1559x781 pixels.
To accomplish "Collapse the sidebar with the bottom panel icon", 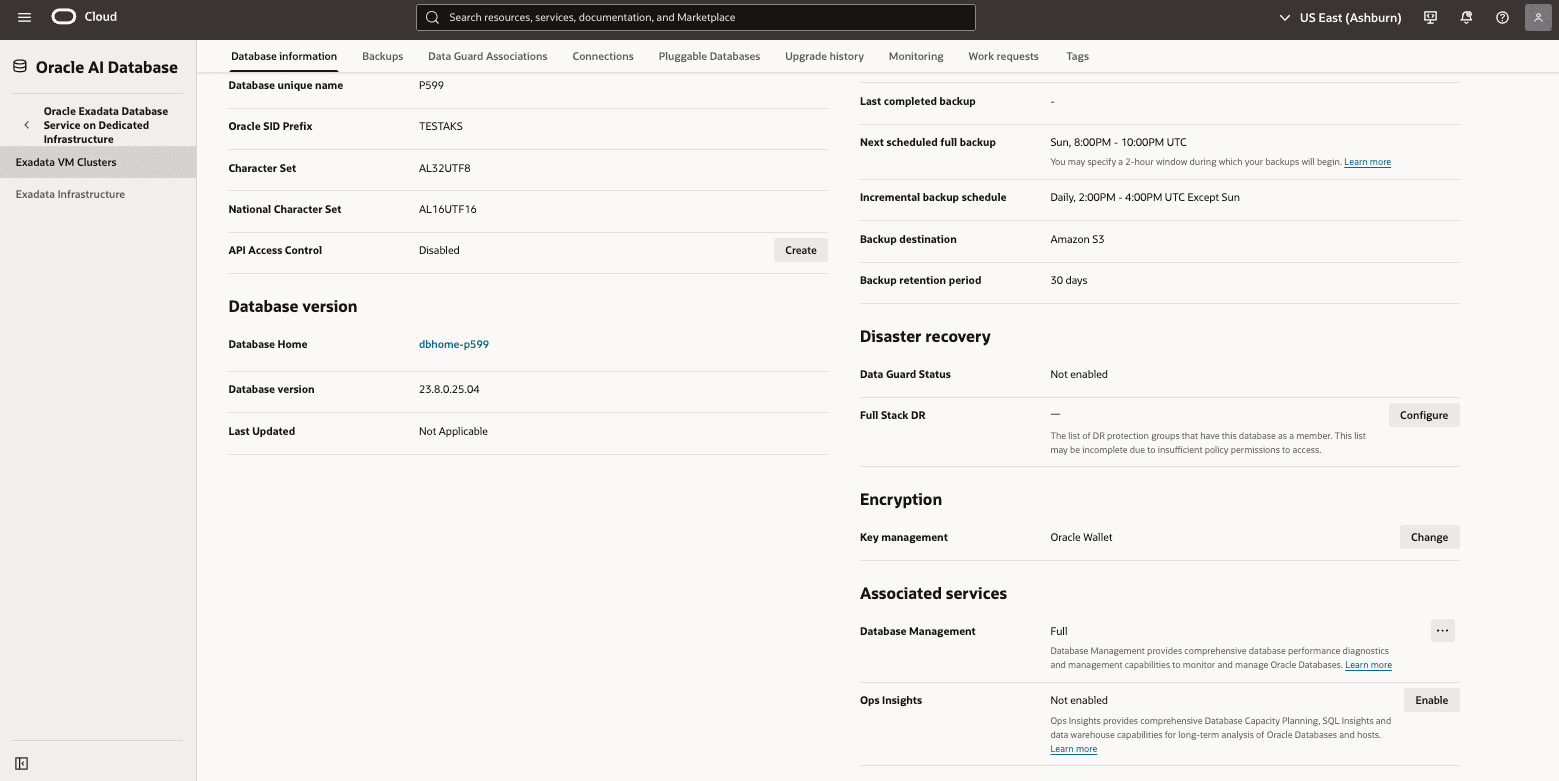I will pos(22,764).
